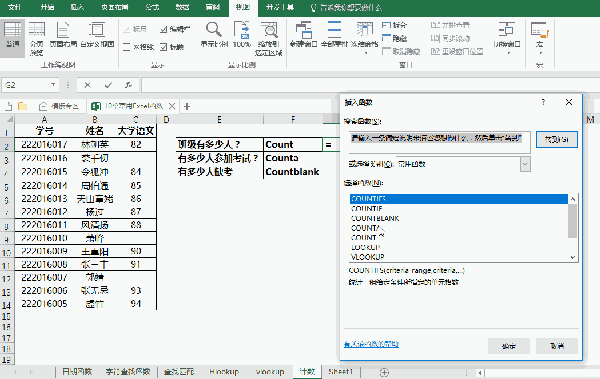Click Cancel in the Insert Function dialog
The image size is (600, 379).
557,346
